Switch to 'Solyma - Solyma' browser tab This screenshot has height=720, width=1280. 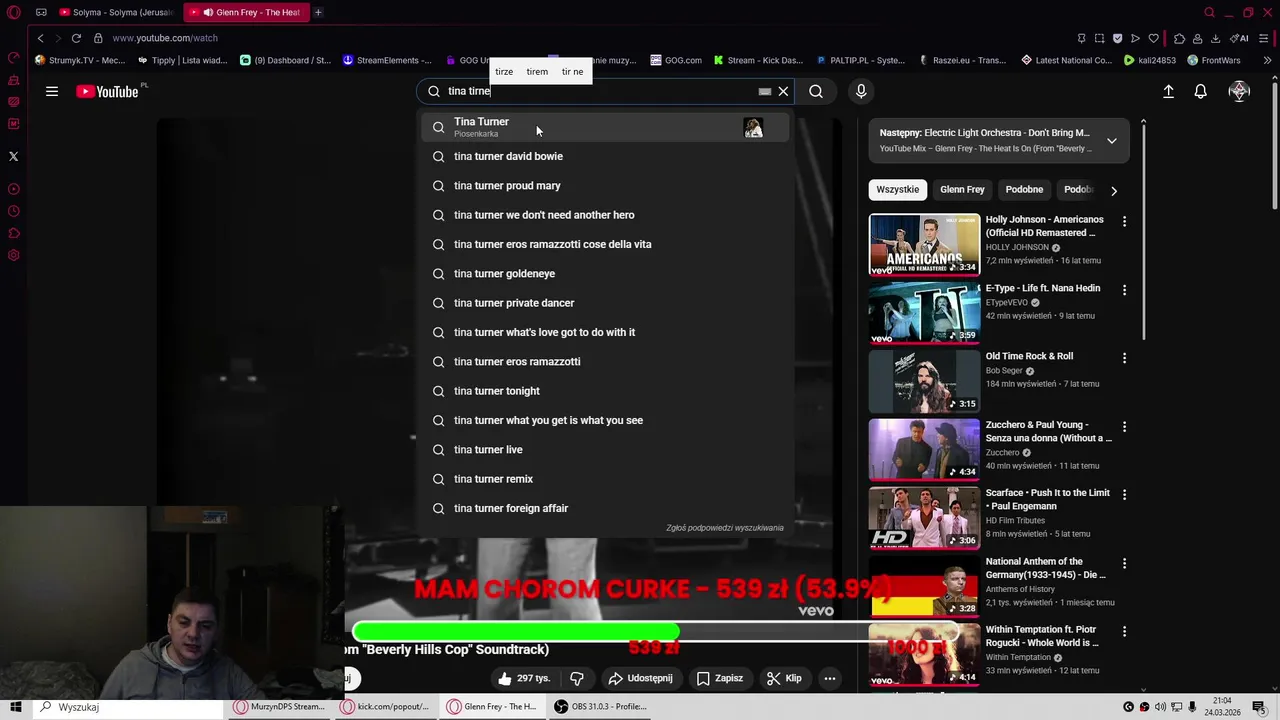click(x=115, y=12)
